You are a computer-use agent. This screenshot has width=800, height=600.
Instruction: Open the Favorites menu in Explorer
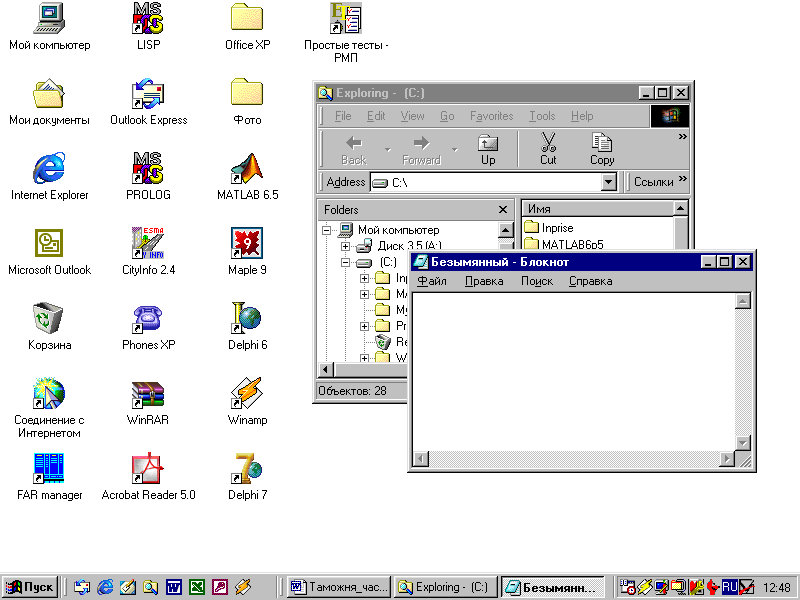(x=491, y=116)
